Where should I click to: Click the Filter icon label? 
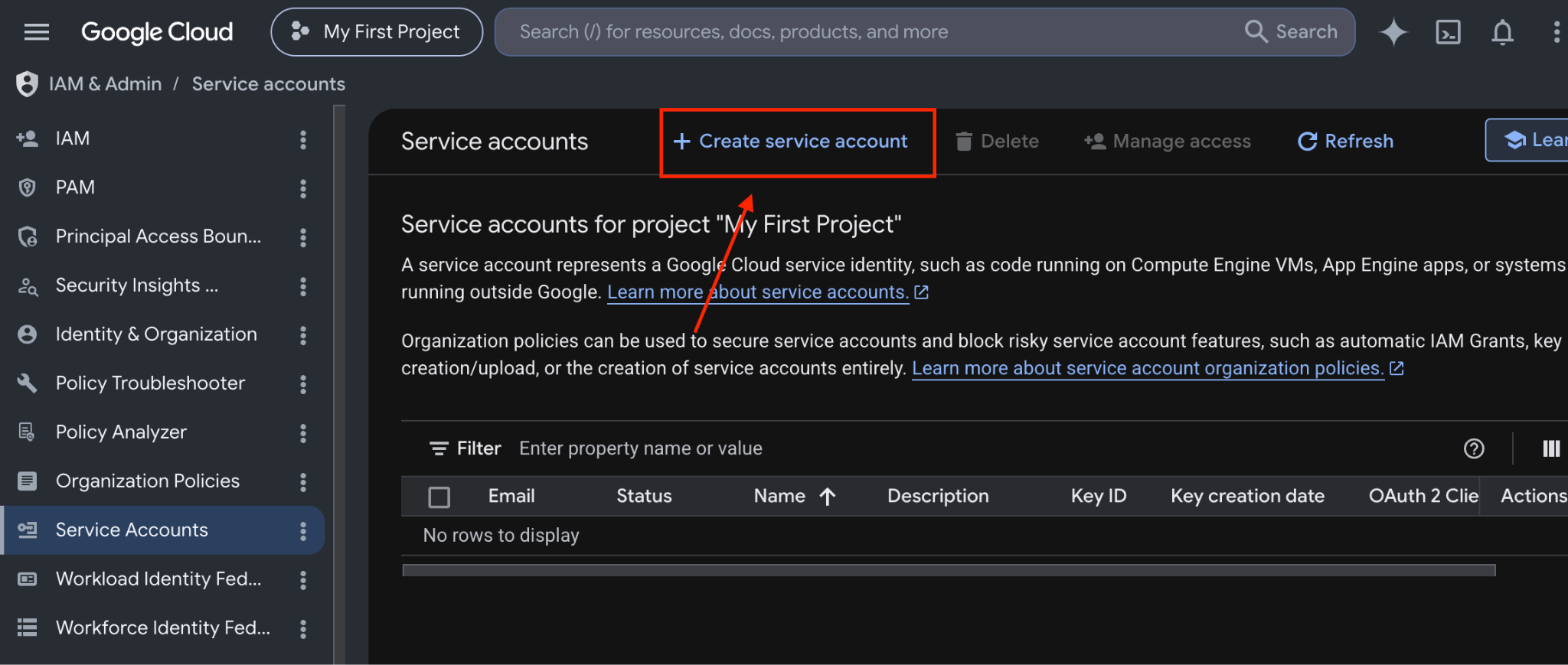pyautogui.click(x=465, y=448)
